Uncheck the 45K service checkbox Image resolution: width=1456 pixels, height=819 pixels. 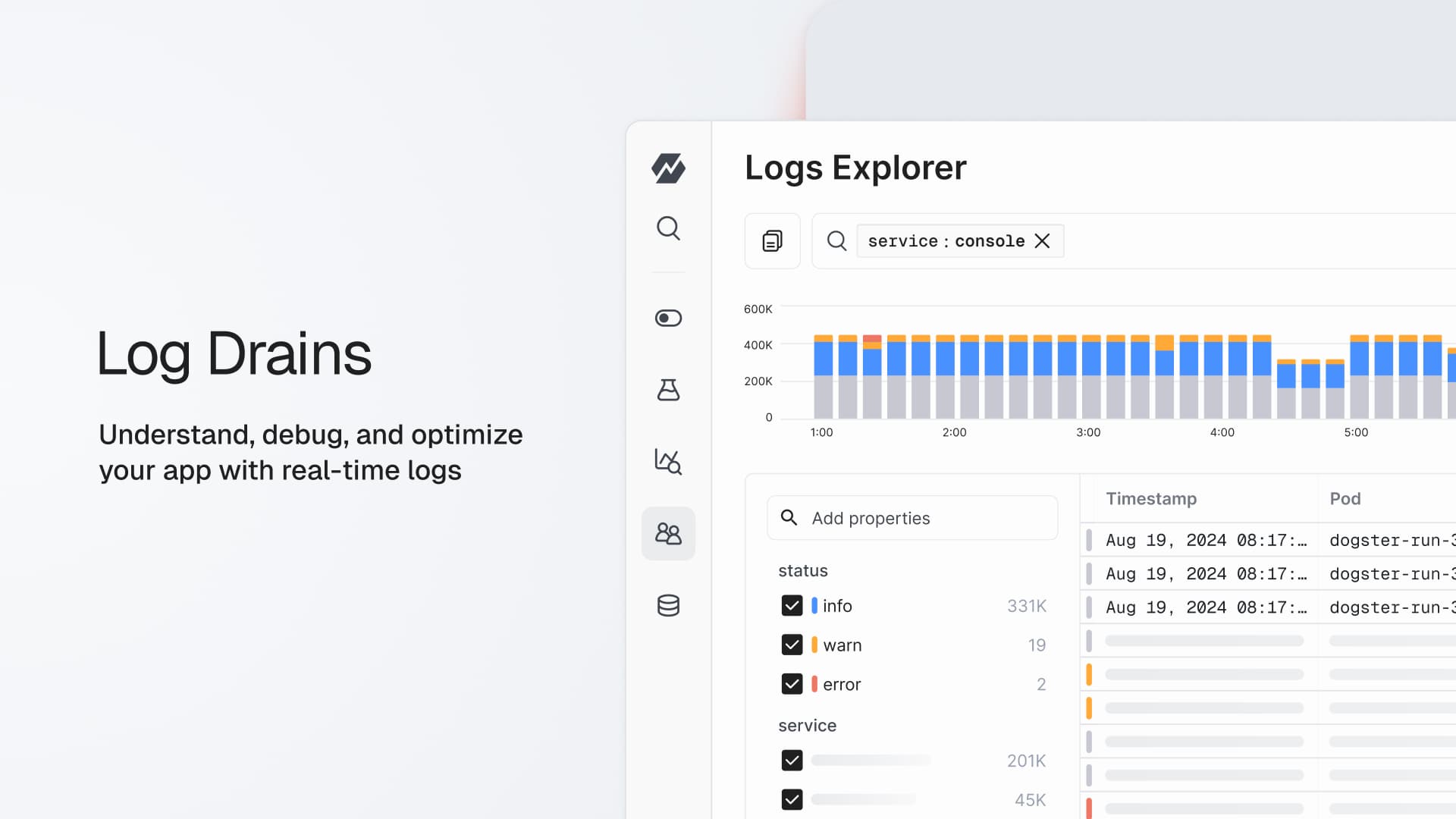[792, 799]
